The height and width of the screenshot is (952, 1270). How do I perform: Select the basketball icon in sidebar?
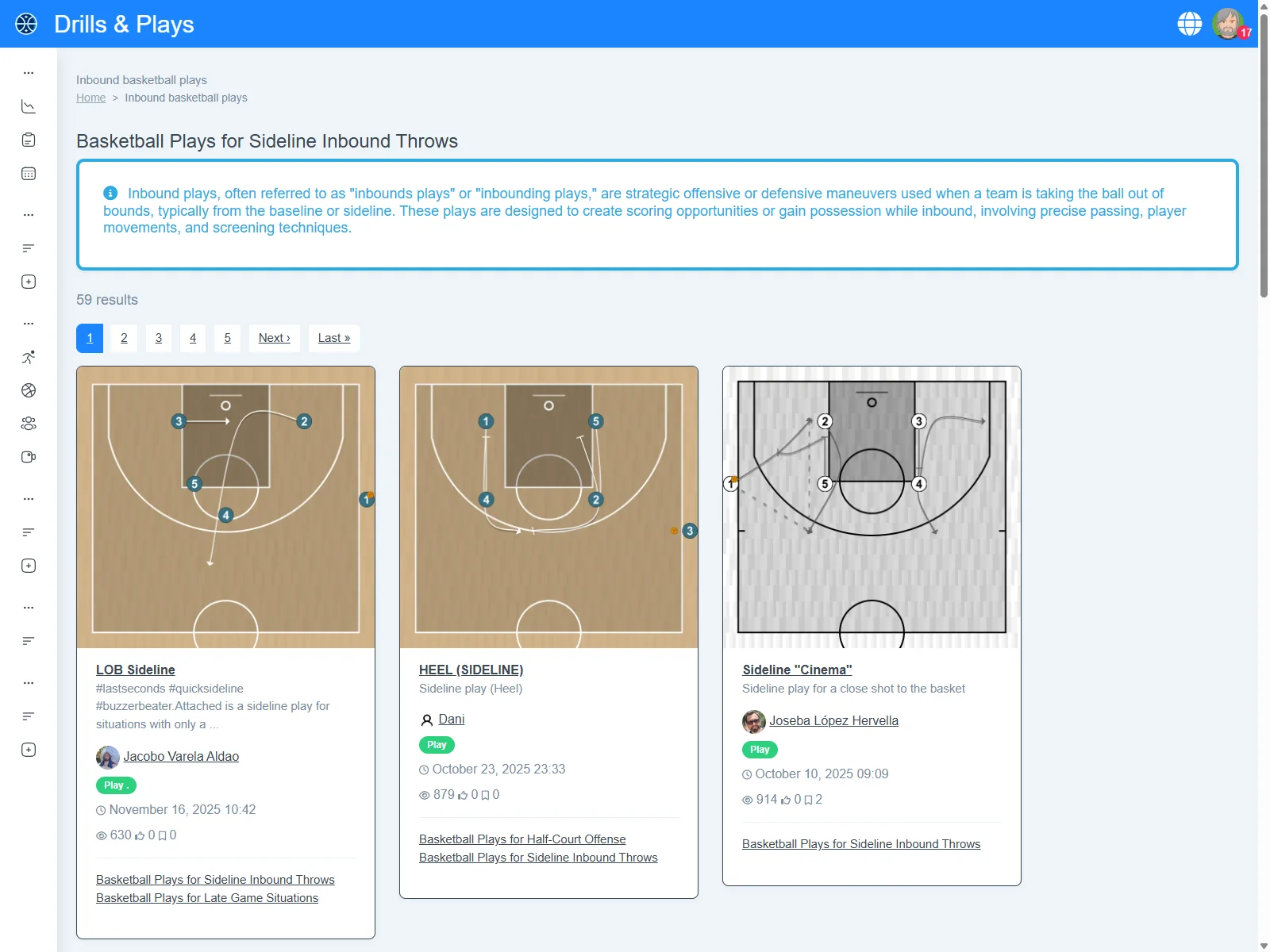coord(29,390)
